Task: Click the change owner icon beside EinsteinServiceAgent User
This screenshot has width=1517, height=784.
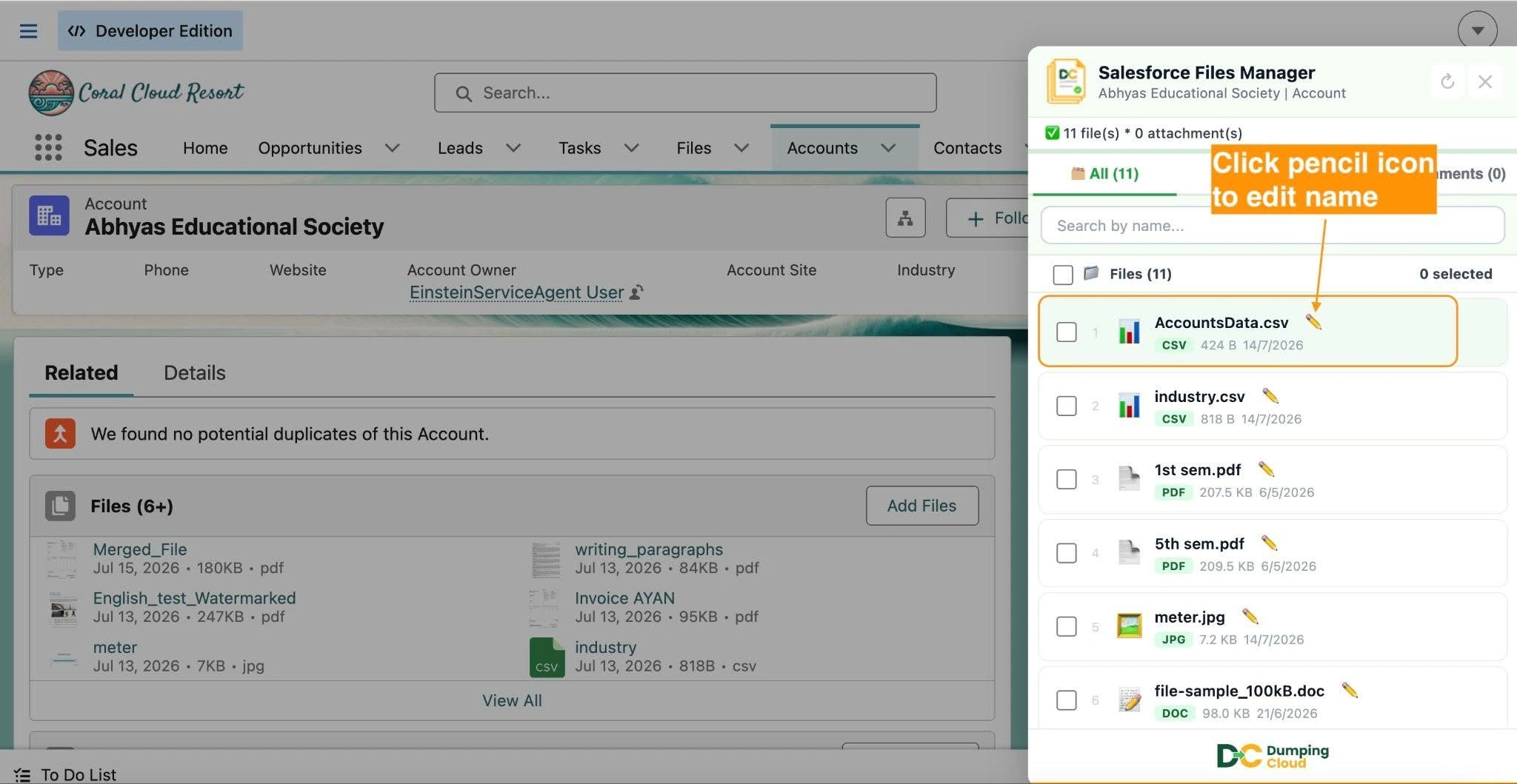Action: pos(636,292)
